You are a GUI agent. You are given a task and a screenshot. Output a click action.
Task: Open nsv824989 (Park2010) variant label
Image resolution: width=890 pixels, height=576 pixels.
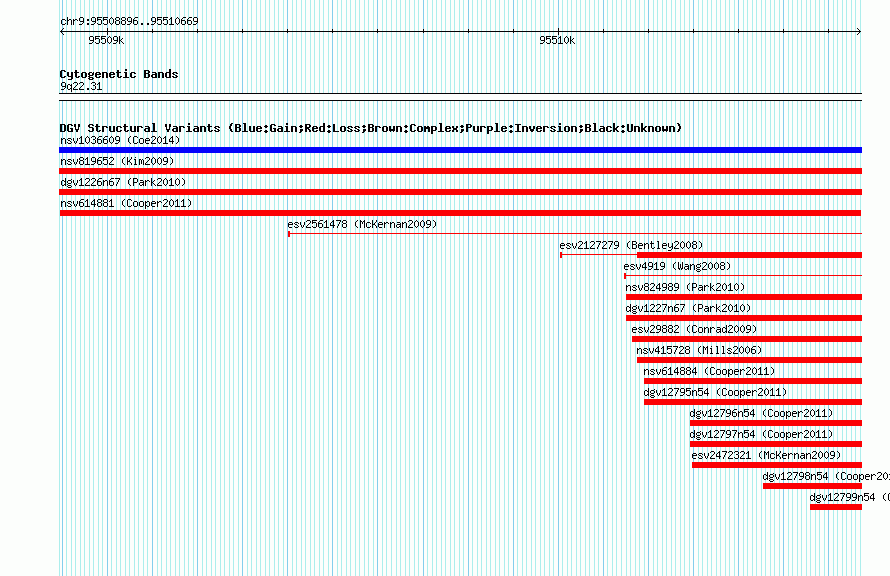tap(685, 287)
